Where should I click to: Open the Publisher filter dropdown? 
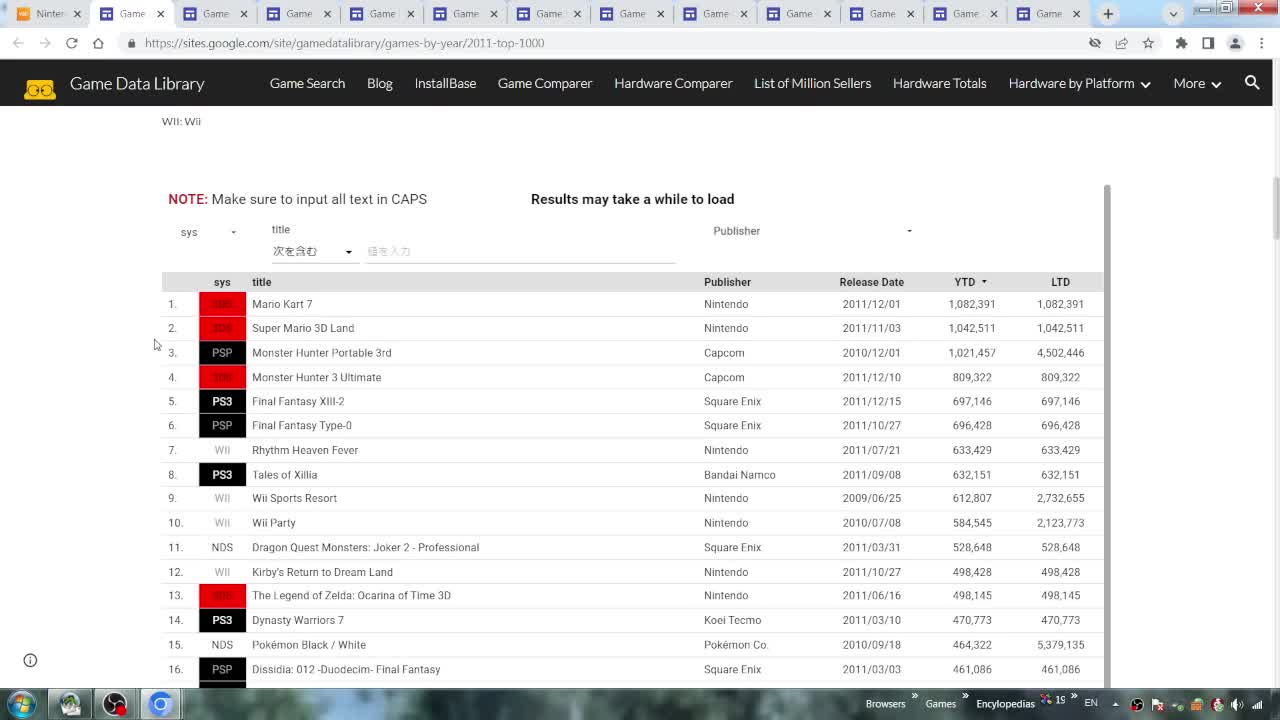(812, 231)
